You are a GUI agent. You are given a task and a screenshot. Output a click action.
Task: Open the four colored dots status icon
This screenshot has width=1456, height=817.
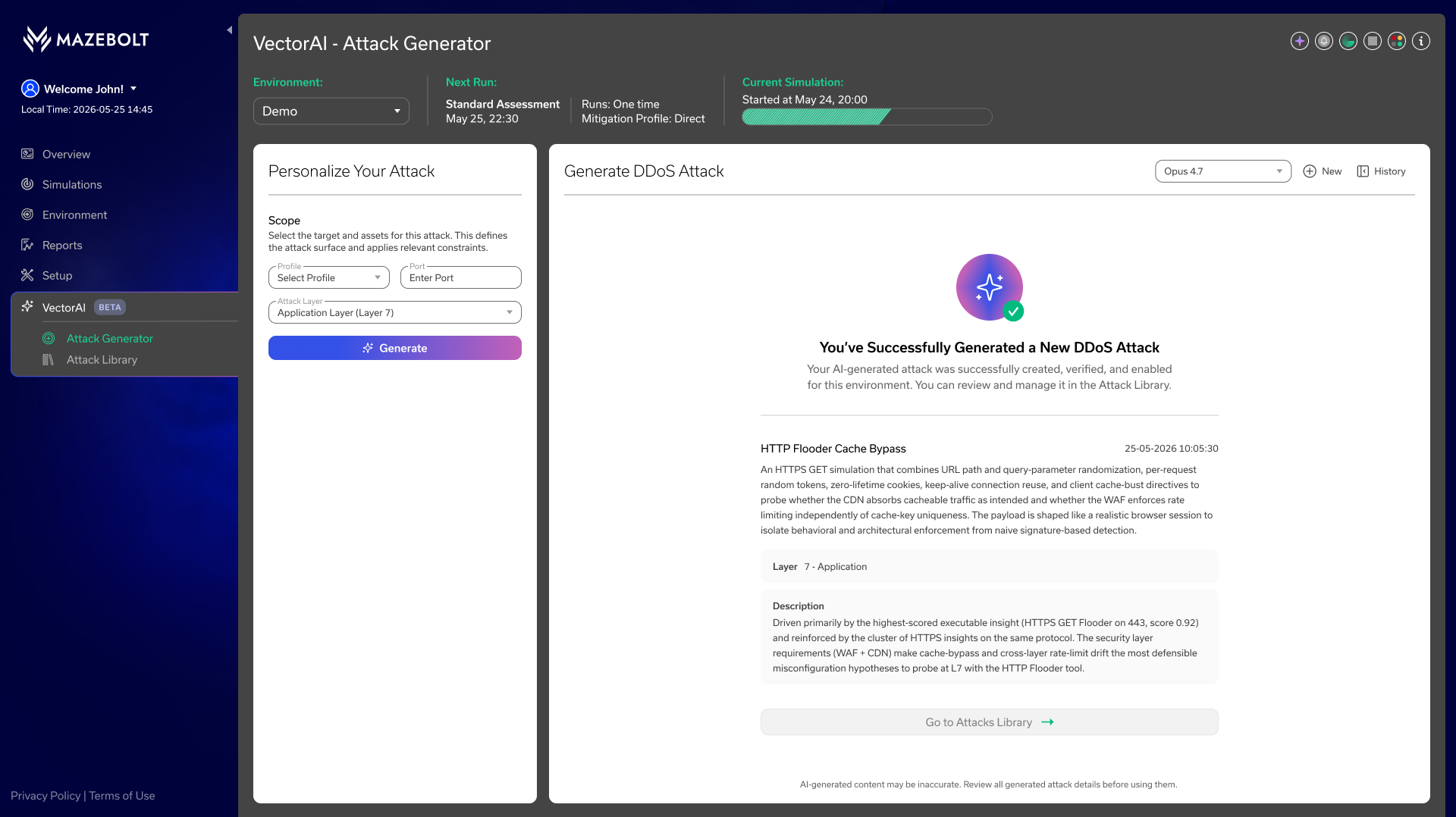tap(1397, 41)
